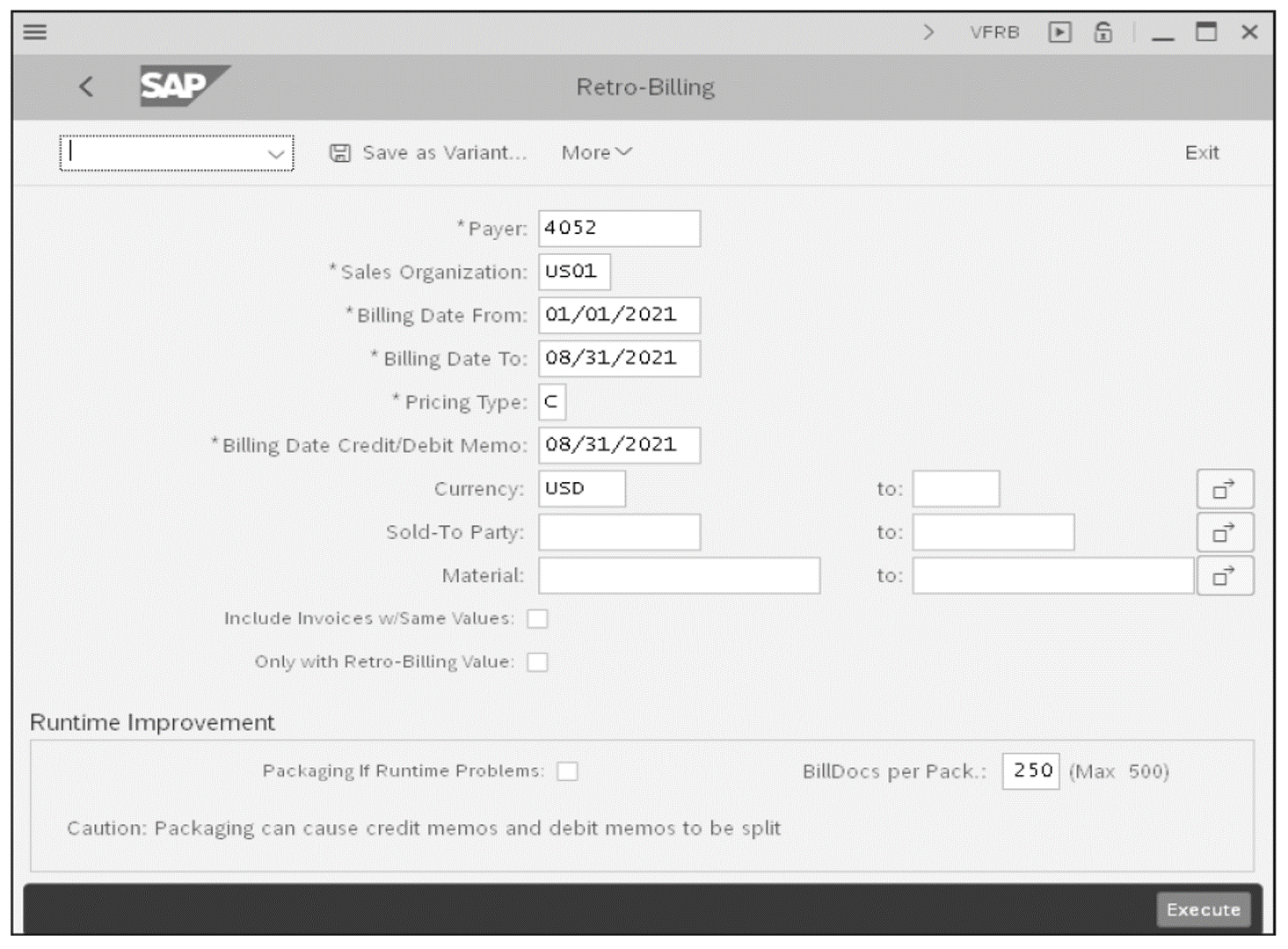This screenshot has height=949, width=1288.
Task: Click the back navigation arrow
Action: click(85, 87)
